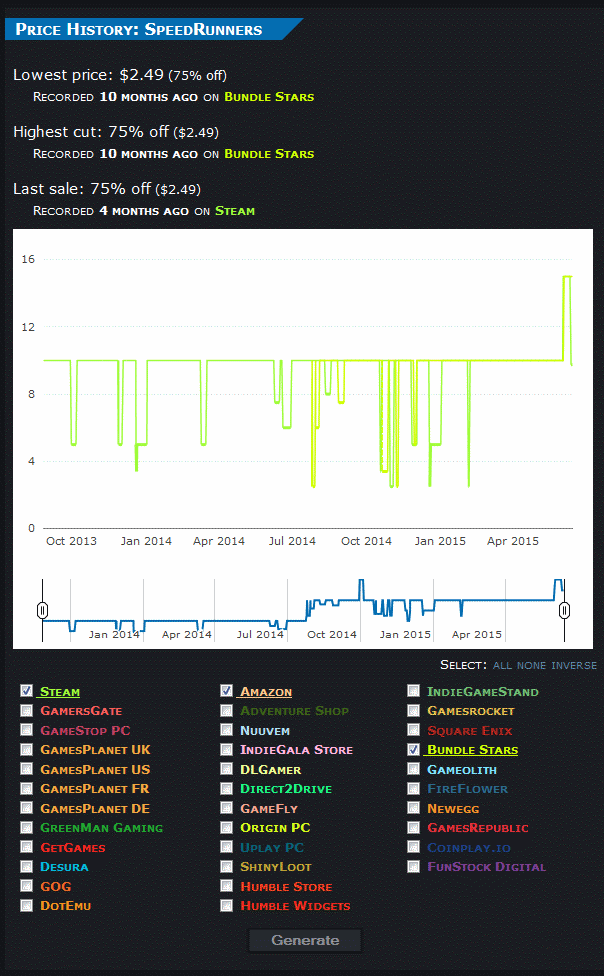Tick the GameStop PC checkbox
This screenshot has width=604, height=976.
click(x=26, y=730)
